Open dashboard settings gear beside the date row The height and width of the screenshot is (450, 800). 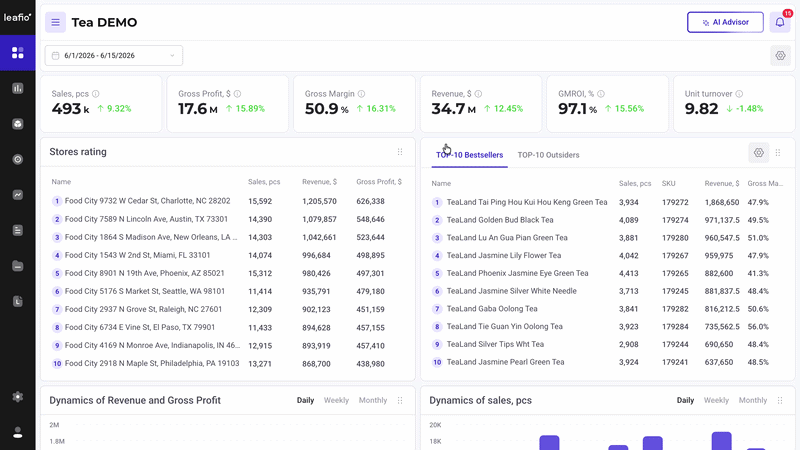(780, 56)
